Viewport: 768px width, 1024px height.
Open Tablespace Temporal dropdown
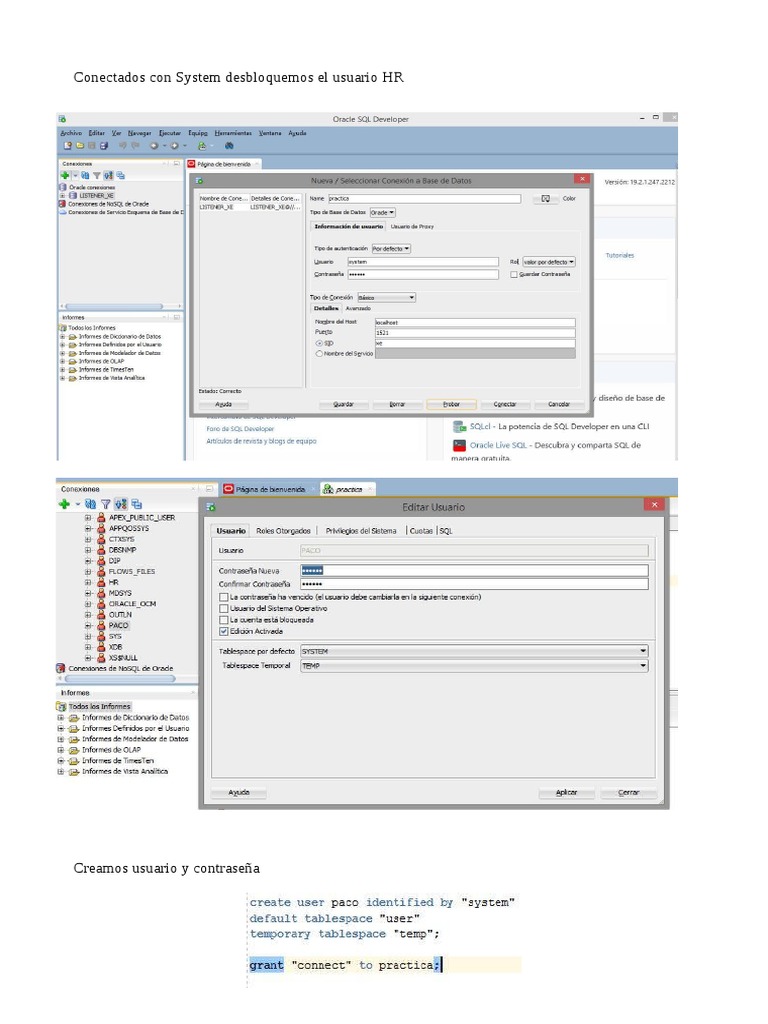click(x=474, y=665)
